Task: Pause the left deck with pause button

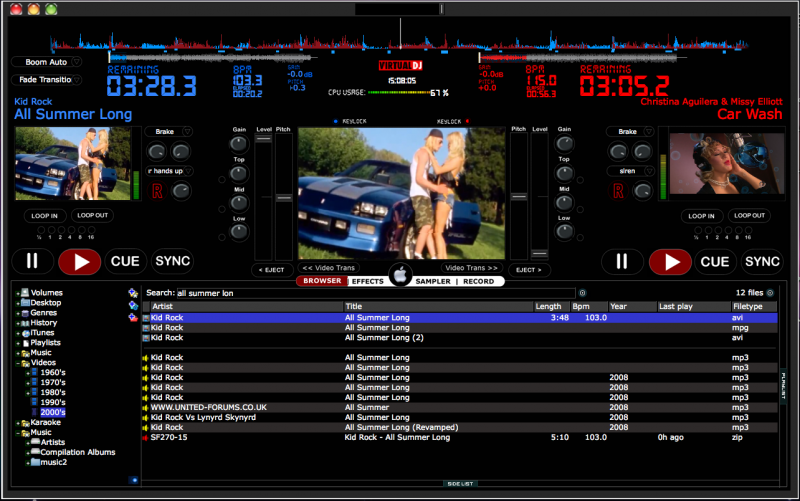Action: pos(33,261)
